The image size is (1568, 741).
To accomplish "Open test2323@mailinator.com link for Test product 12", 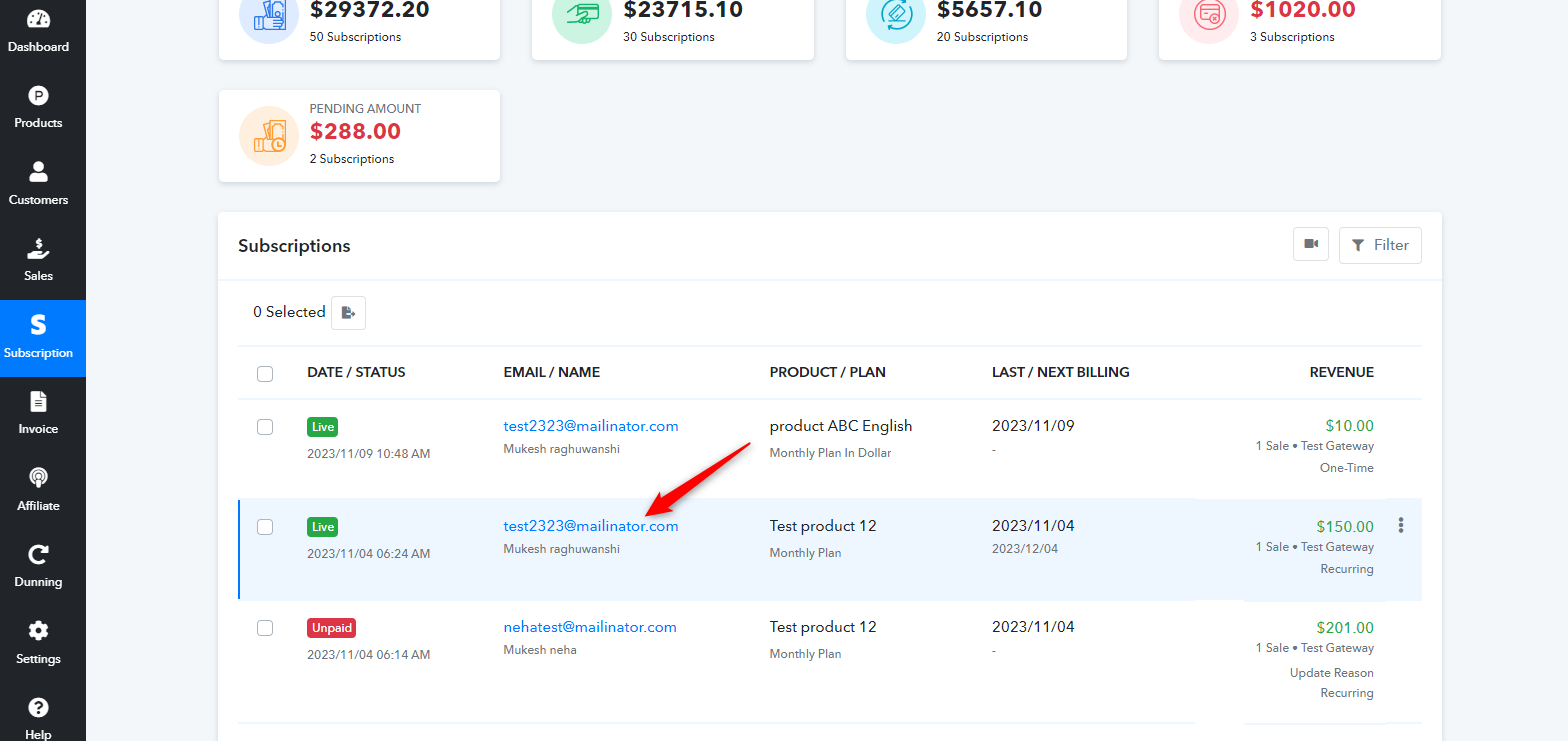I will pyautogui.click(x=591, y=526).
